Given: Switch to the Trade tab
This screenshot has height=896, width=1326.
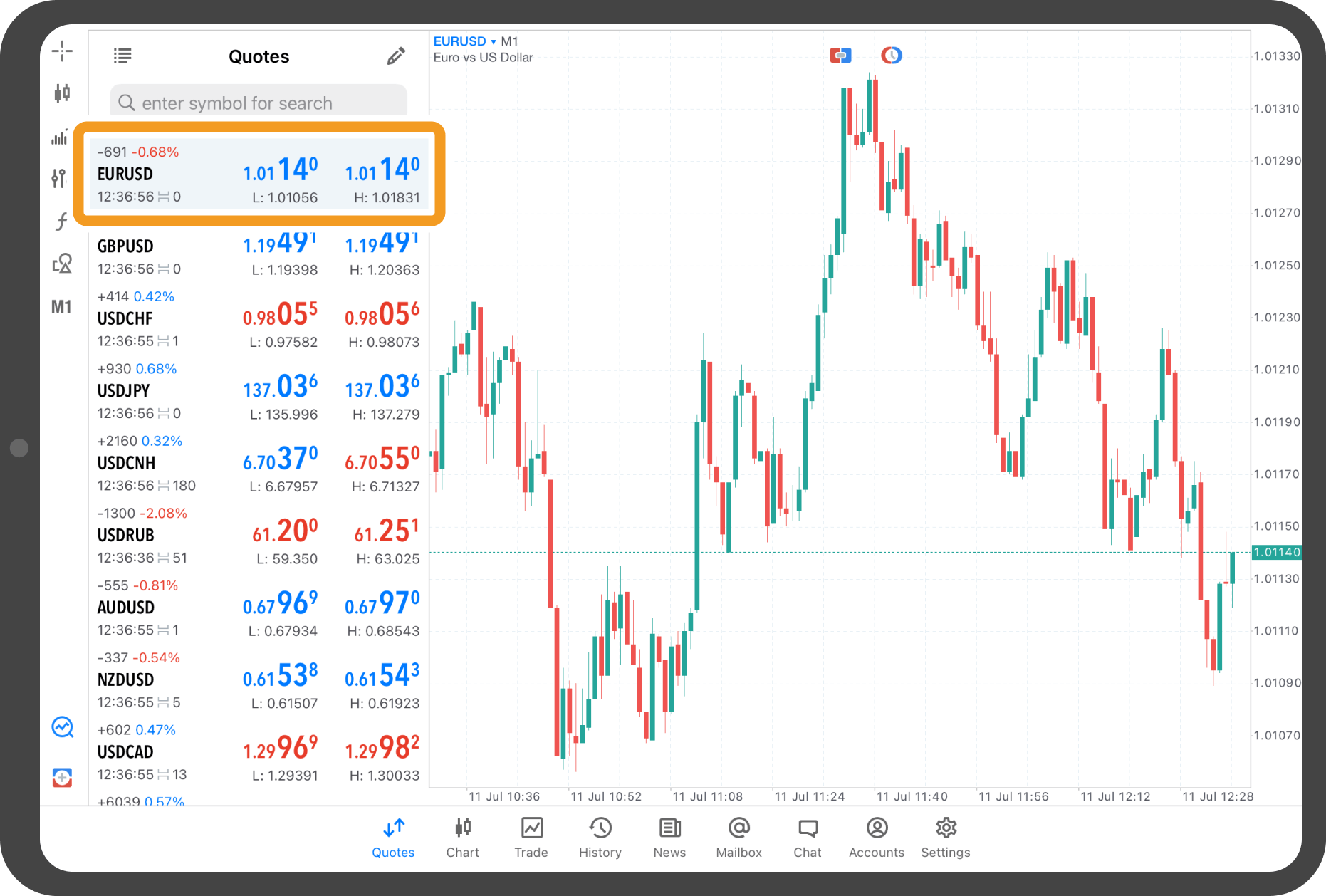Looking at the screenshot, I should [531, 837].
